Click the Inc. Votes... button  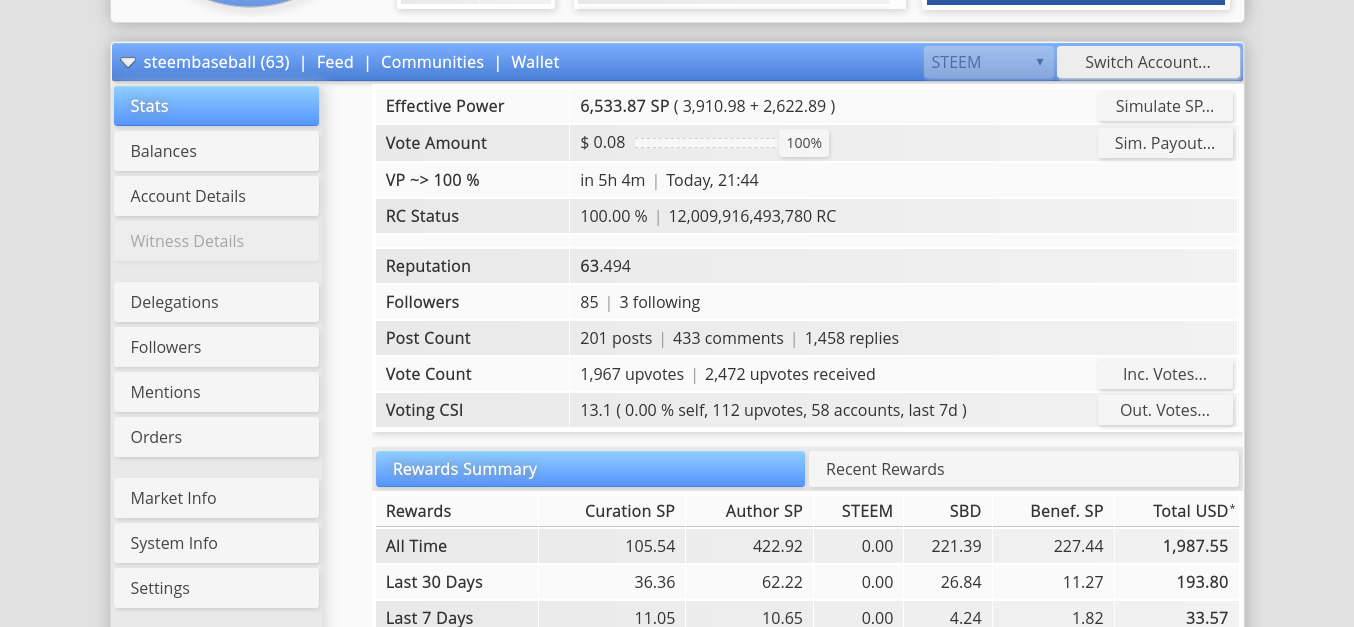coord(1165,374)
